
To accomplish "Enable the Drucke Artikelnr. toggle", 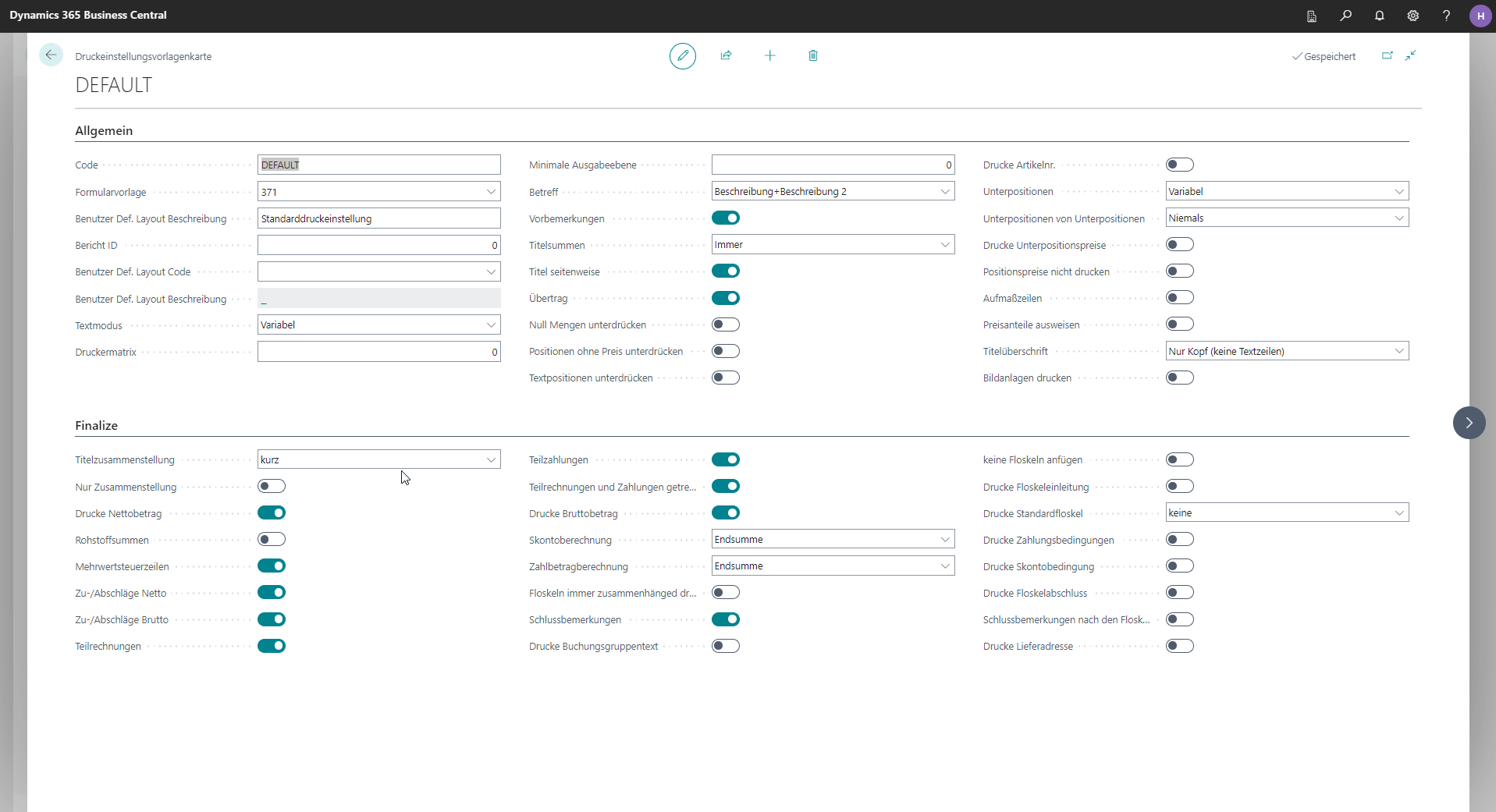I will pos(1179,165).
